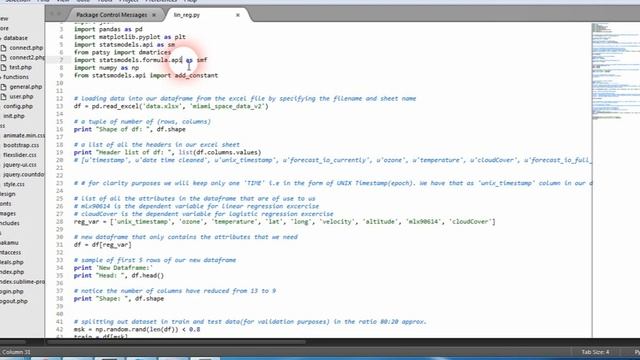Click the 'import pandas as pd' line
The image size is (640, 360).
[x=108, y=29]
